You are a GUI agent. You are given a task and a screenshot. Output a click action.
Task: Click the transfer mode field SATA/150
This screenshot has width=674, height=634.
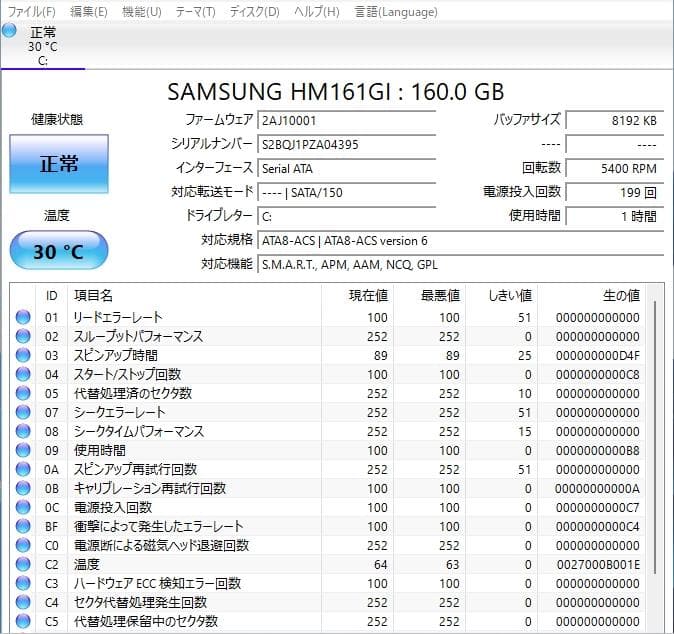[x=346, y=193]
